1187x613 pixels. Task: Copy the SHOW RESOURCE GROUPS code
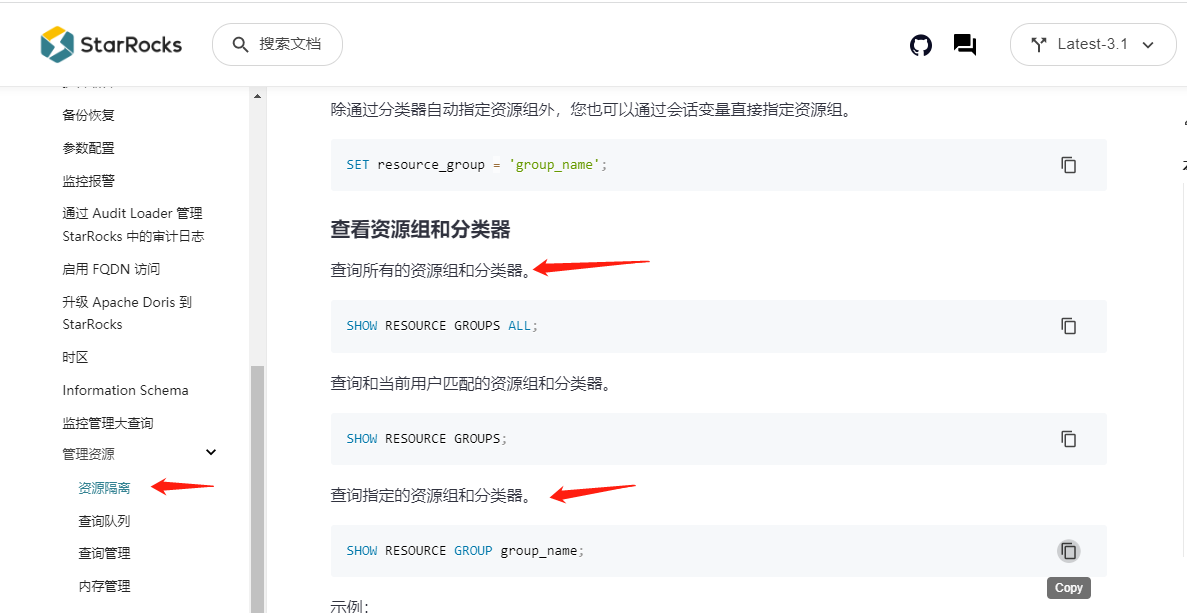click(1068, 439)
